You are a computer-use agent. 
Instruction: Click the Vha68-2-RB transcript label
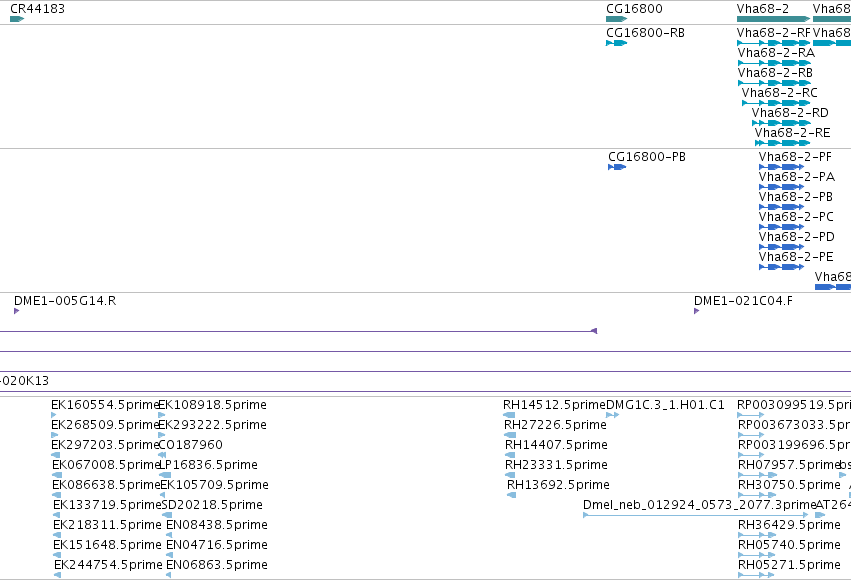tap(775, 73)
